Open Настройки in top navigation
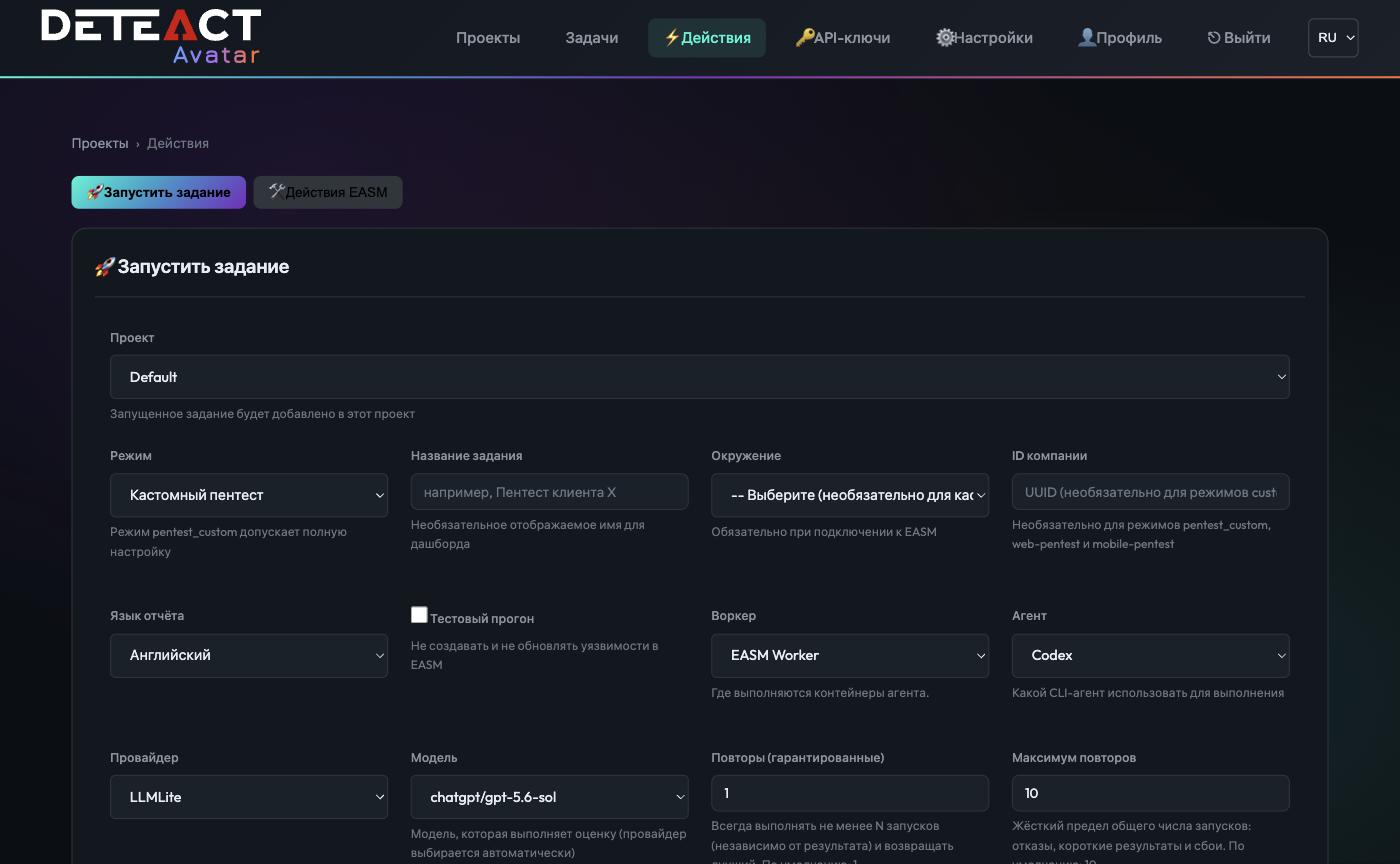 985,38
